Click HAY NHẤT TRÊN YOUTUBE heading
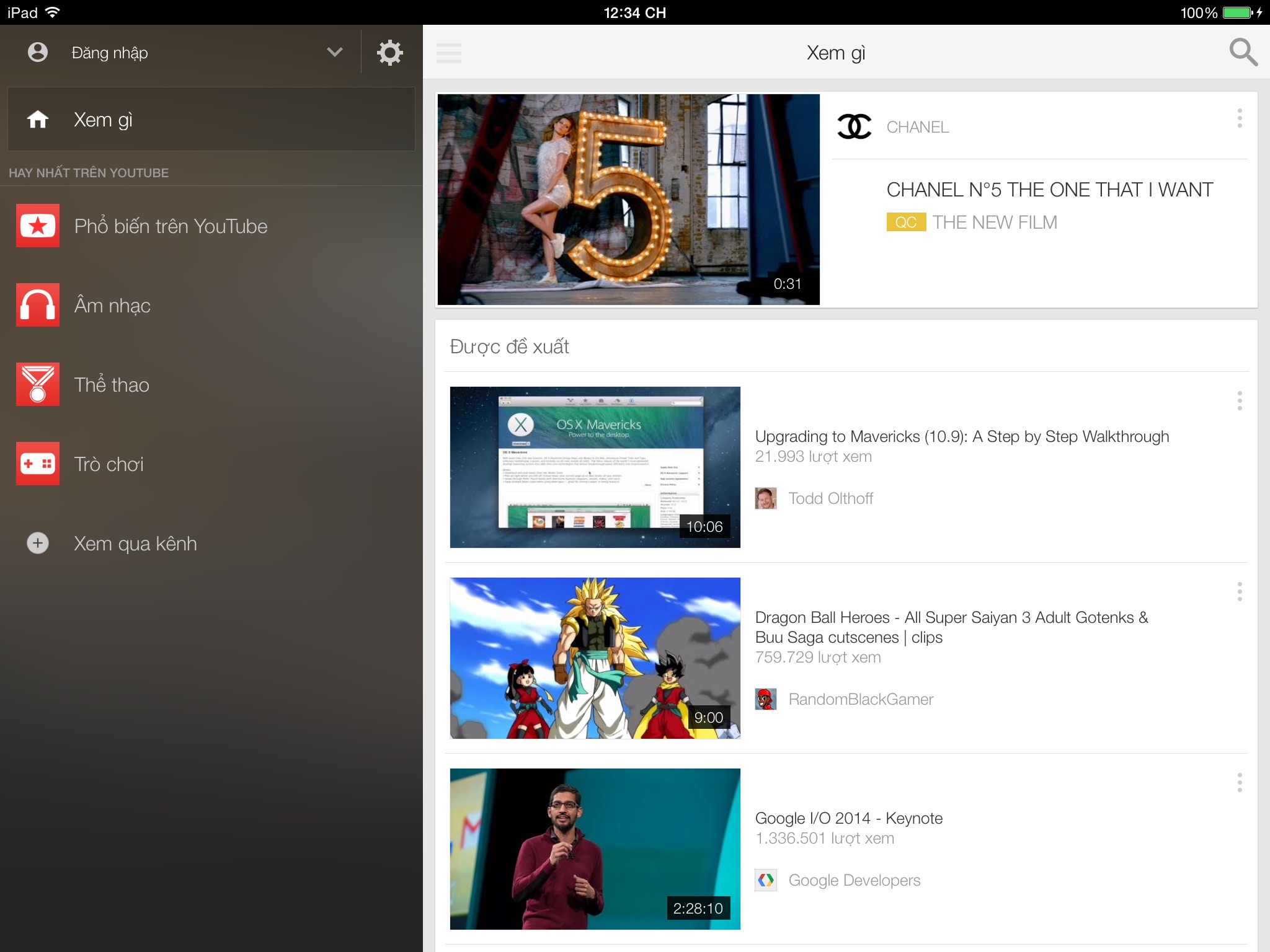This screenshot has height=952, width=1270. 89,173
